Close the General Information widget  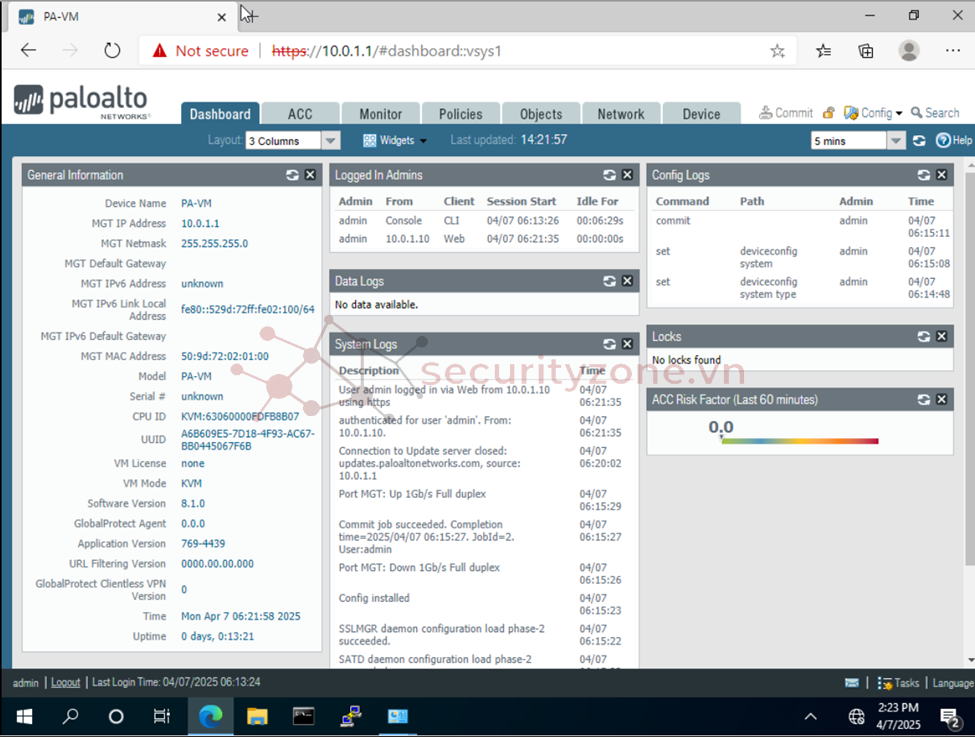[x=310, y=175]
